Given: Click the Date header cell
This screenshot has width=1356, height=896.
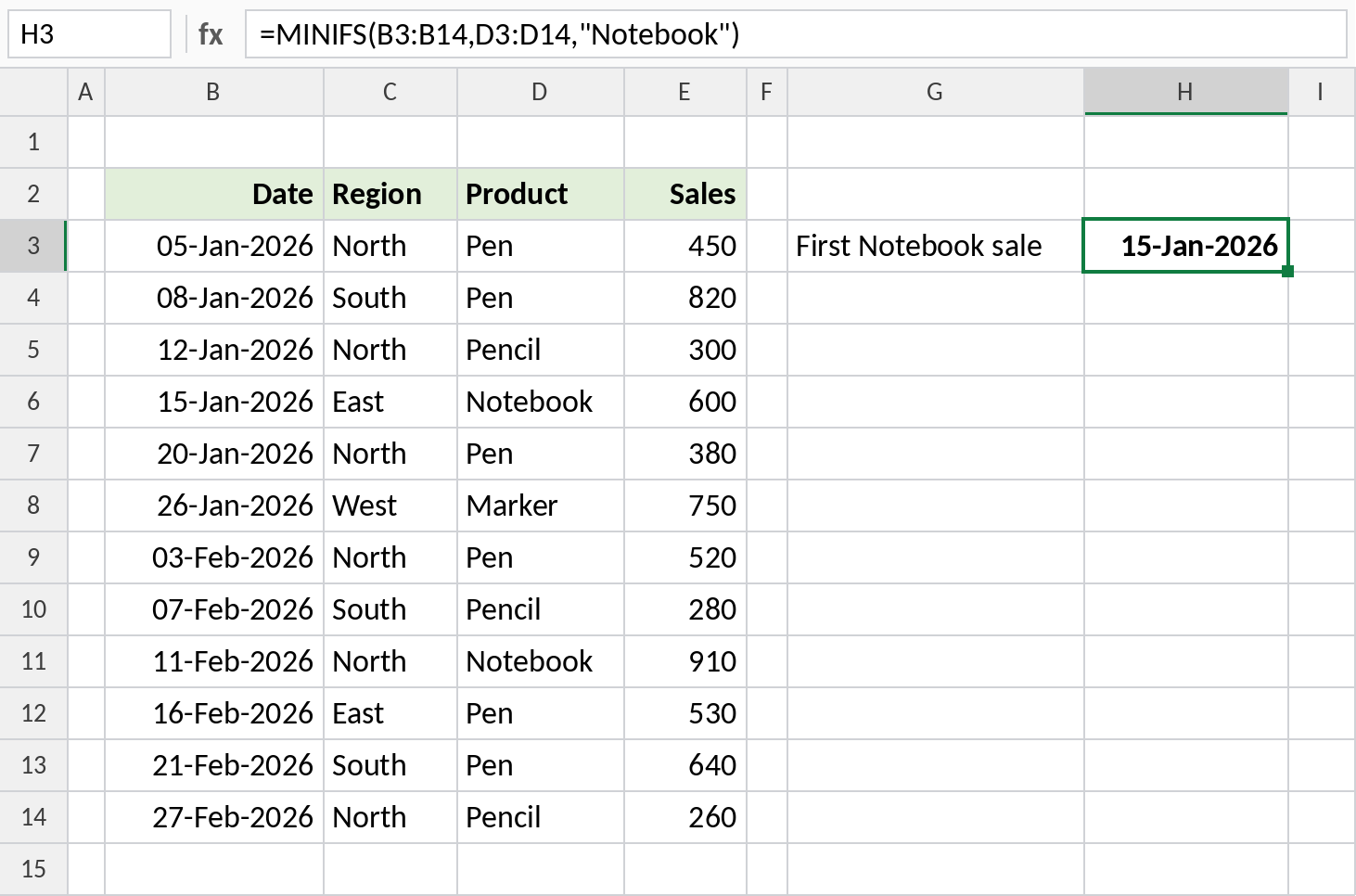Looking at the screenshot, I should click(x=214, y=194).
